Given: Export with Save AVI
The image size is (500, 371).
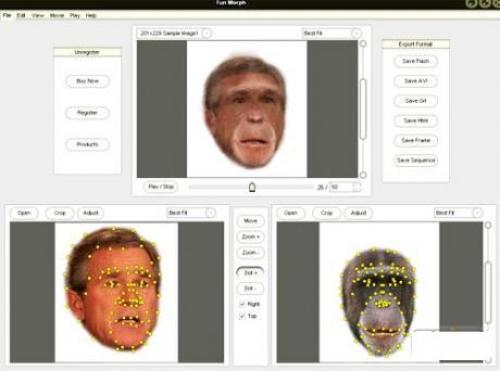Looking at the screenshot, I should click(416, 81).
